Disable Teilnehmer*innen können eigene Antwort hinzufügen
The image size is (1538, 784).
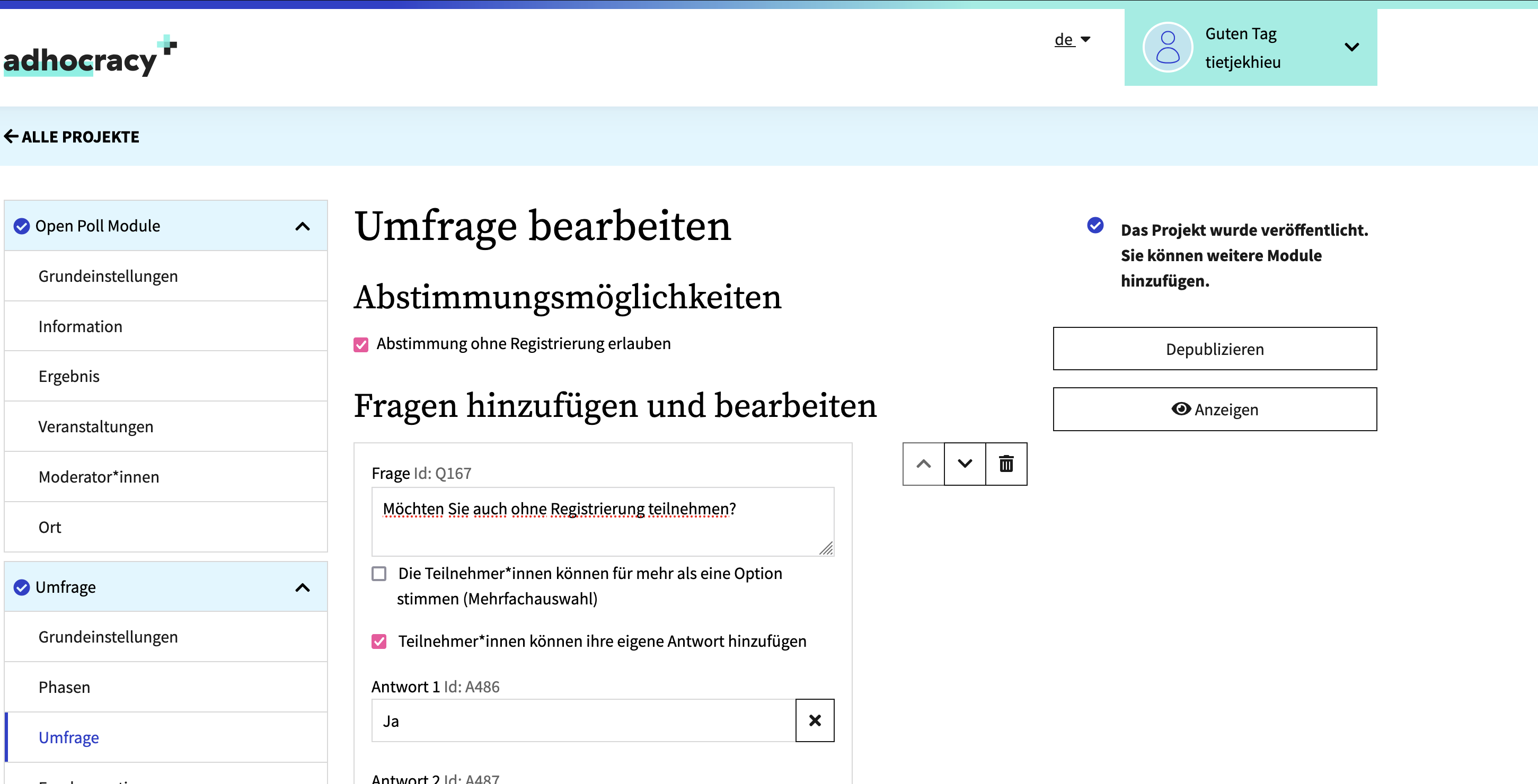pos(380,641)
